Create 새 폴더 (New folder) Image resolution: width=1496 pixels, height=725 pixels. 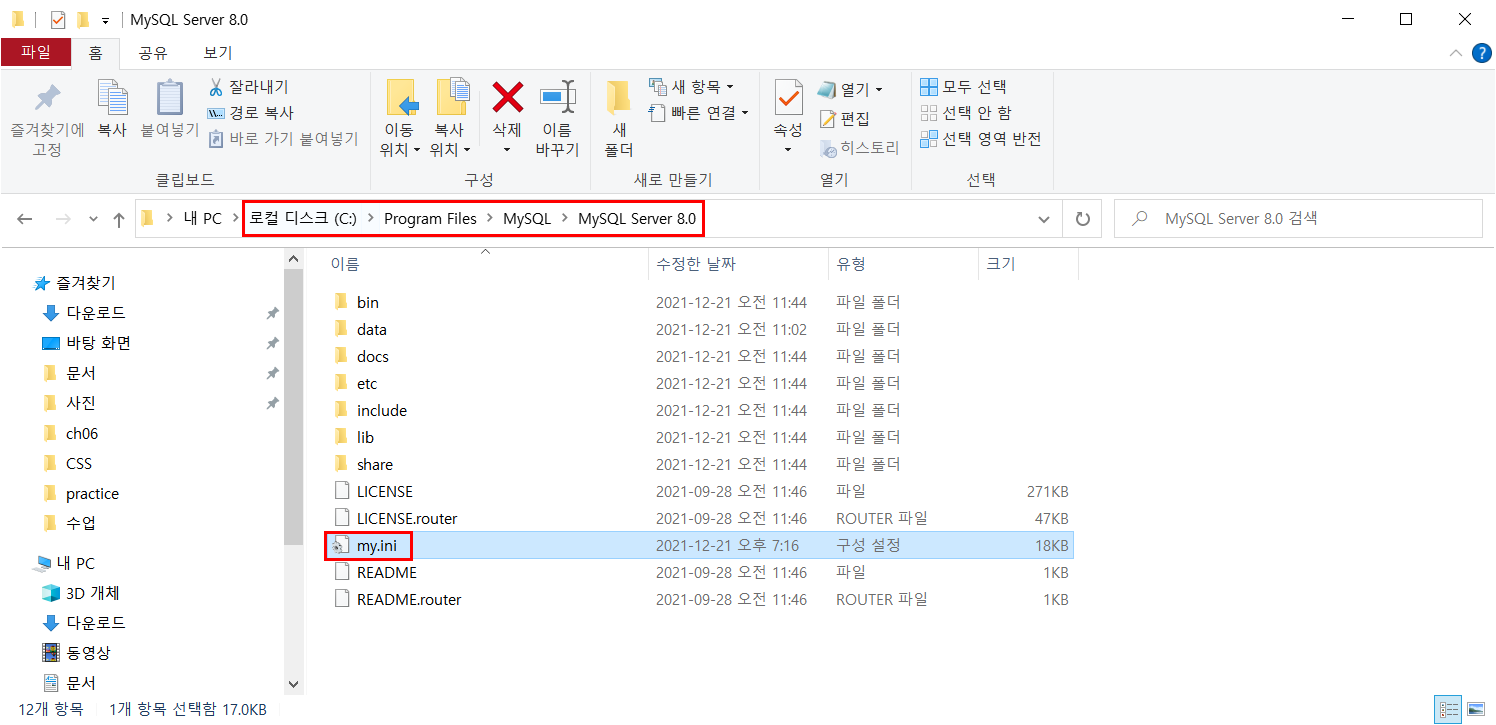pyautogui.click(x=619, y=118)
